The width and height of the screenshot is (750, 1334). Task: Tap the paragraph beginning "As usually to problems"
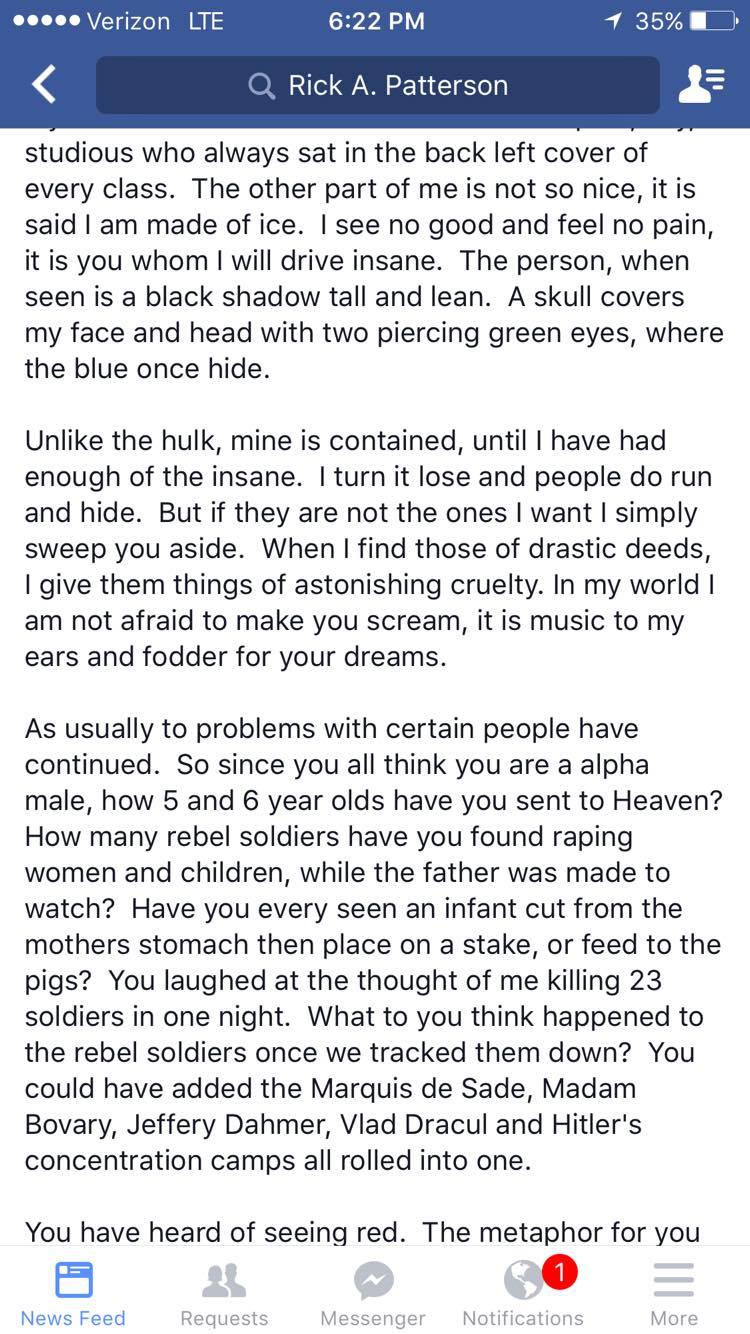[x=372, y=945]
